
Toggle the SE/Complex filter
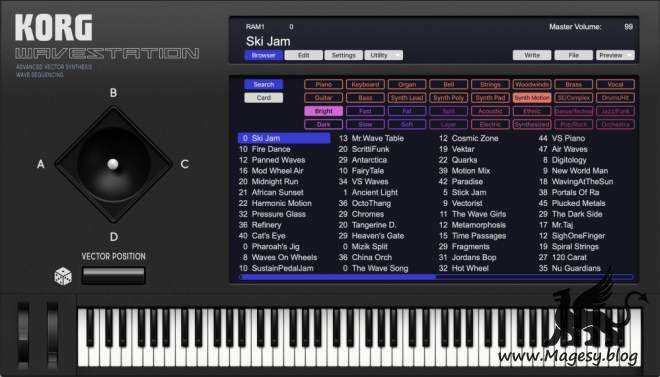(x=573, y=98)
